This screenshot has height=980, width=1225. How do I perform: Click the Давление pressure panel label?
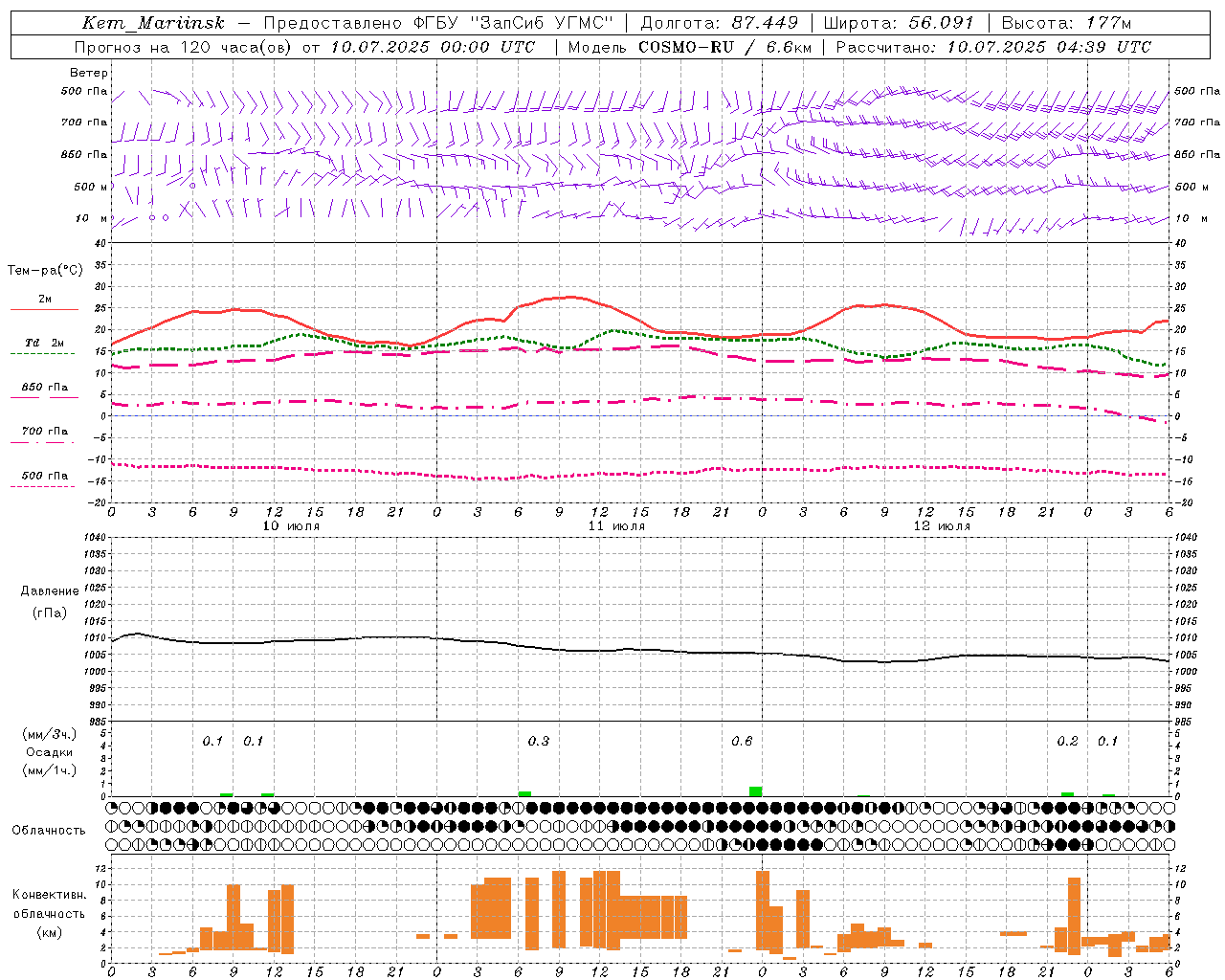(50, 591)
